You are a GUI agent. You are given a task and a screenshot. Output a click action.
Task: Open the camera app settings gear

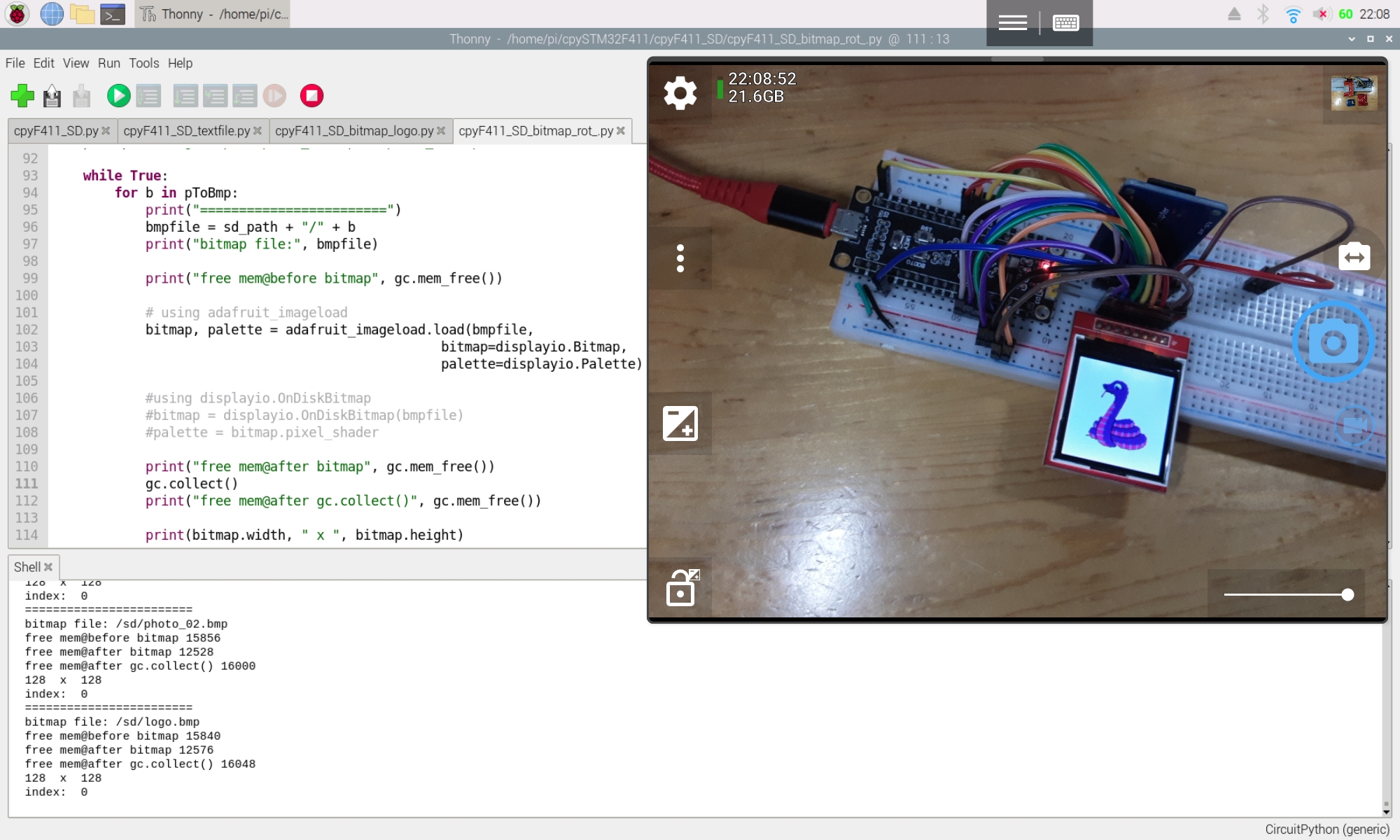click(678, 91)
